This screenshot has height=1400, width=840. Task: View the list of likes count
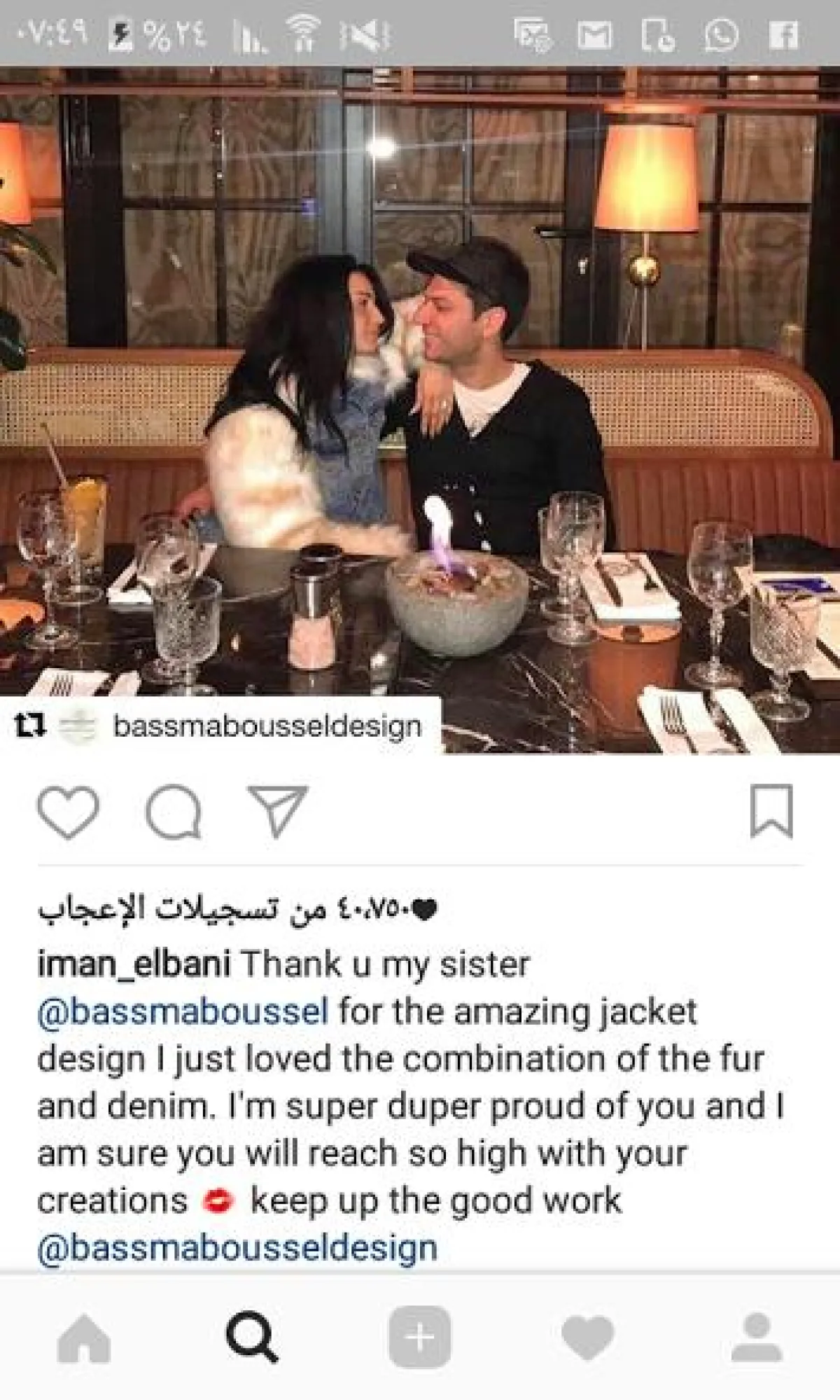pos(237,909)
